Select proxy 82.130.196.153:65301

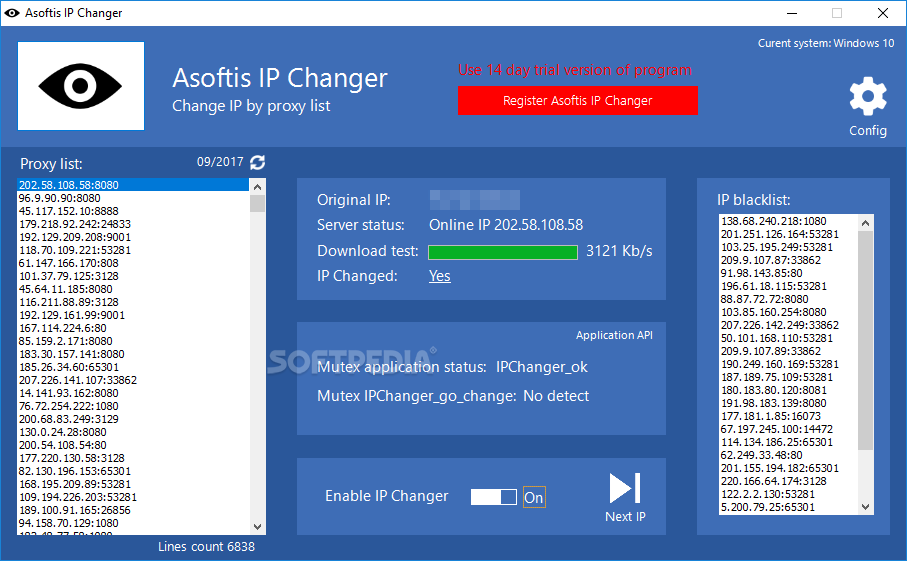(133, 471)
